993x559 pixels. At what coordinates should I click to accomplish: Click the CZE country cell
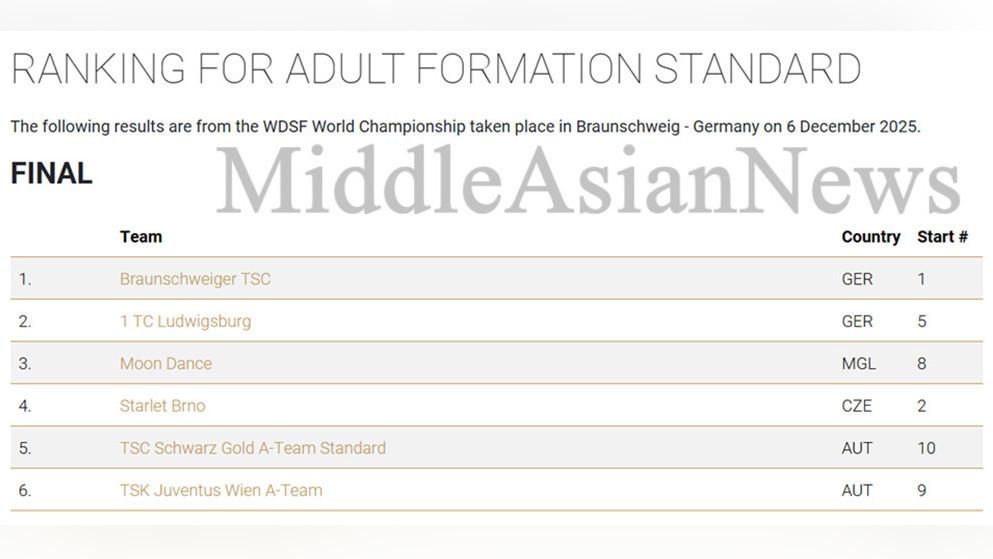857,406
